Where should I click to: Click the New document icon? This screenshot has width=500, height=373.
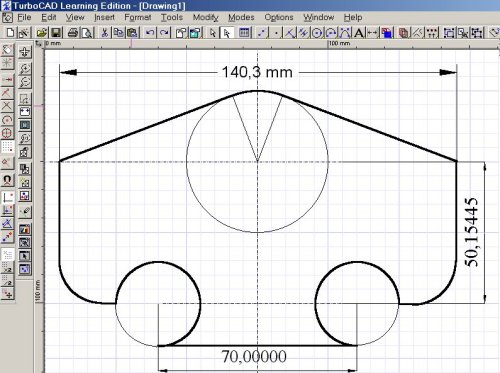pyautogui.click(x=10, y=32)
